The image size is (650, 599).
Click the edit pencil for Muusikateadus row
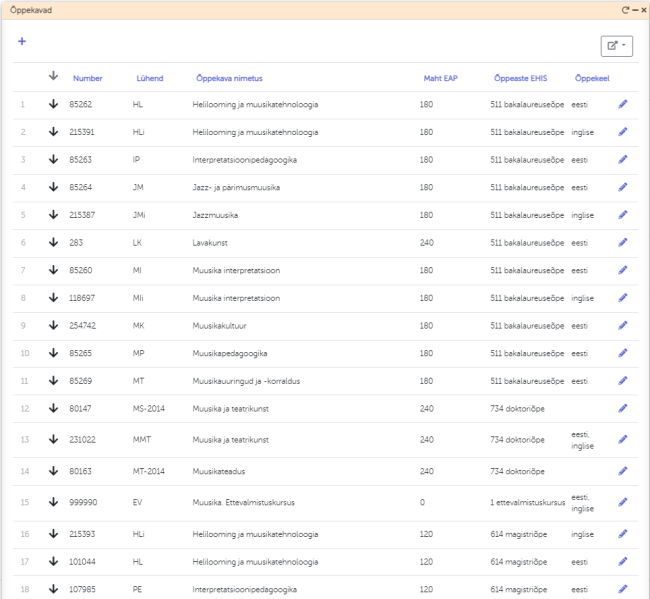pos(623,471)
